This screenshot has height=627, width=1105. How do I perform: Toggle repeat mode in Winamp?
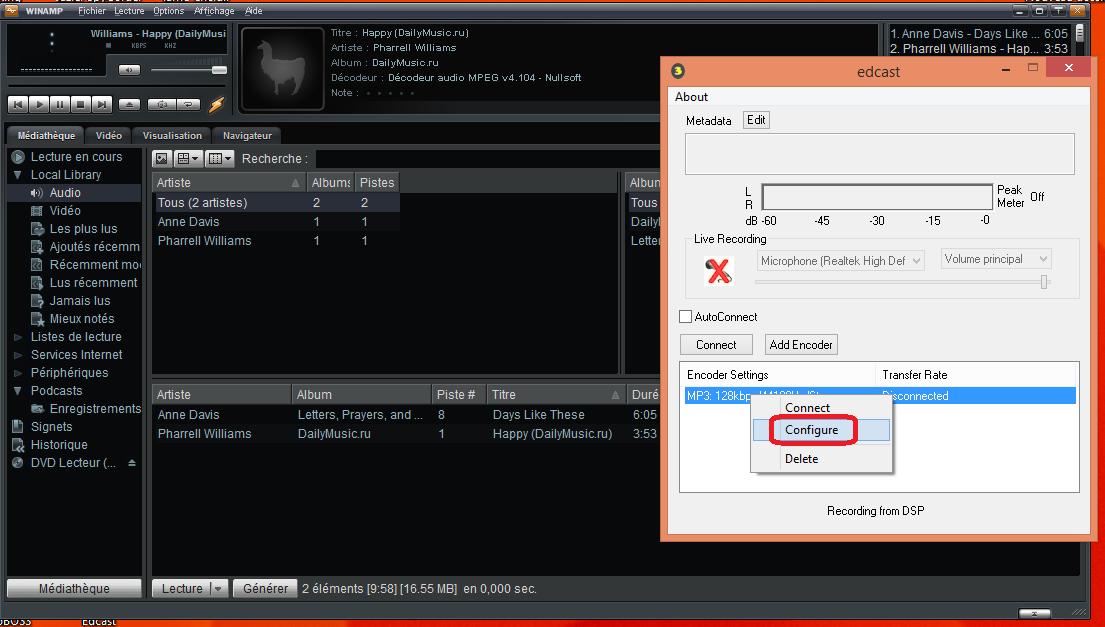188,105
